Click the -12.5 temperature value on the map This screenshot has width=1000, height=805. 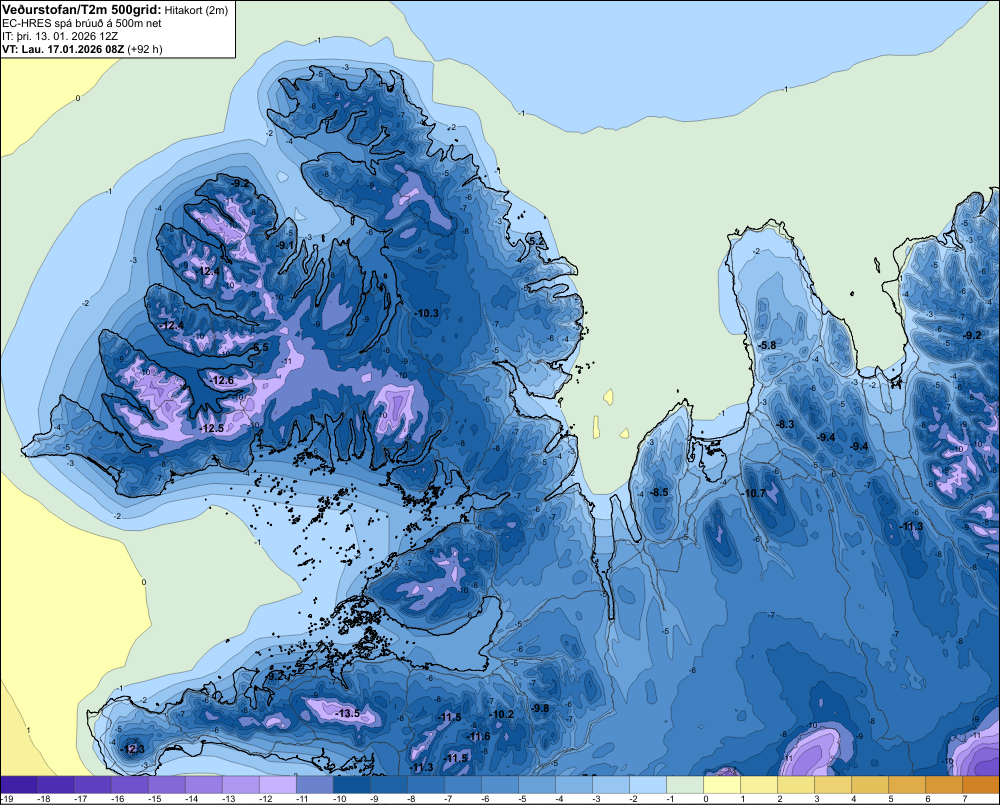pos(212,428)
